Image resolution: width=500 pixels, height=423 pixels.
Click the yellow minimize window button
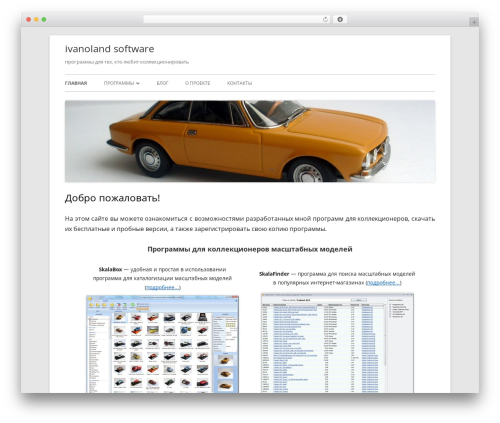pos(36,19)
